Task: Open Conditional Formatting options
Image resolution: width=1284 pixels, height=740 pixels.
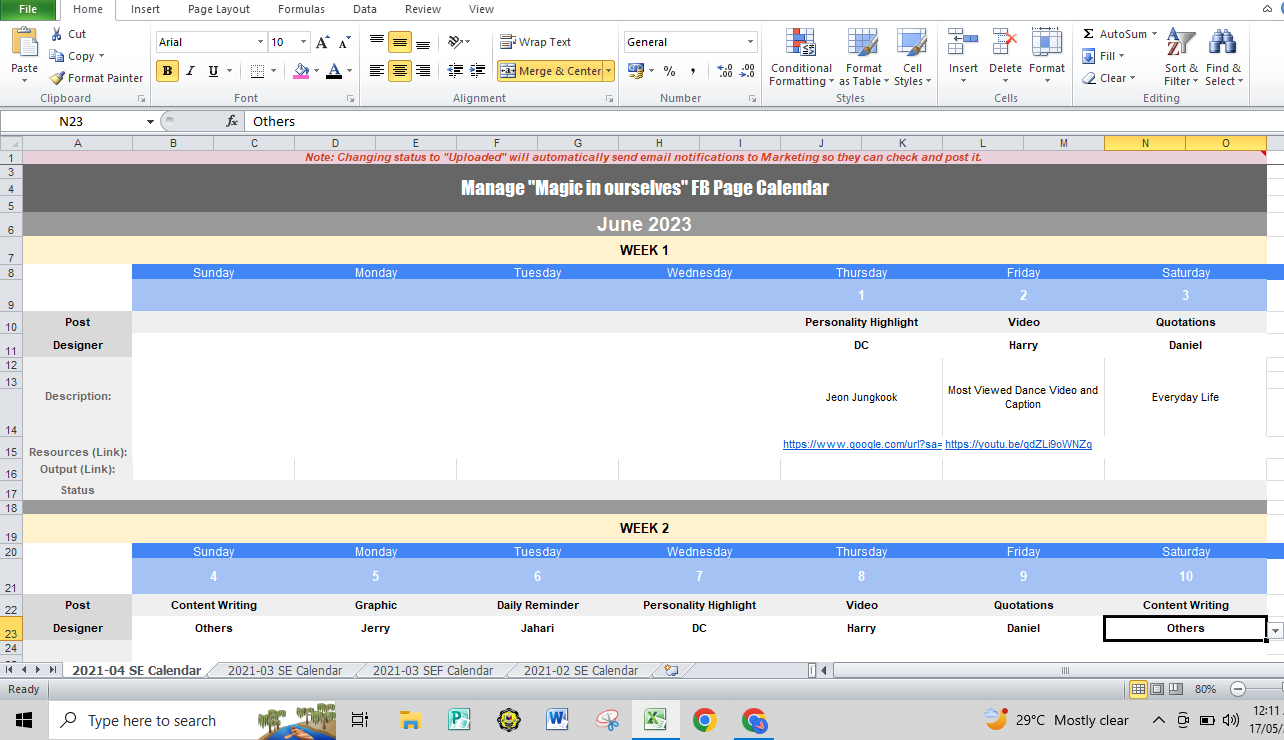Action: pyautogui.click(x=801, y=57)
